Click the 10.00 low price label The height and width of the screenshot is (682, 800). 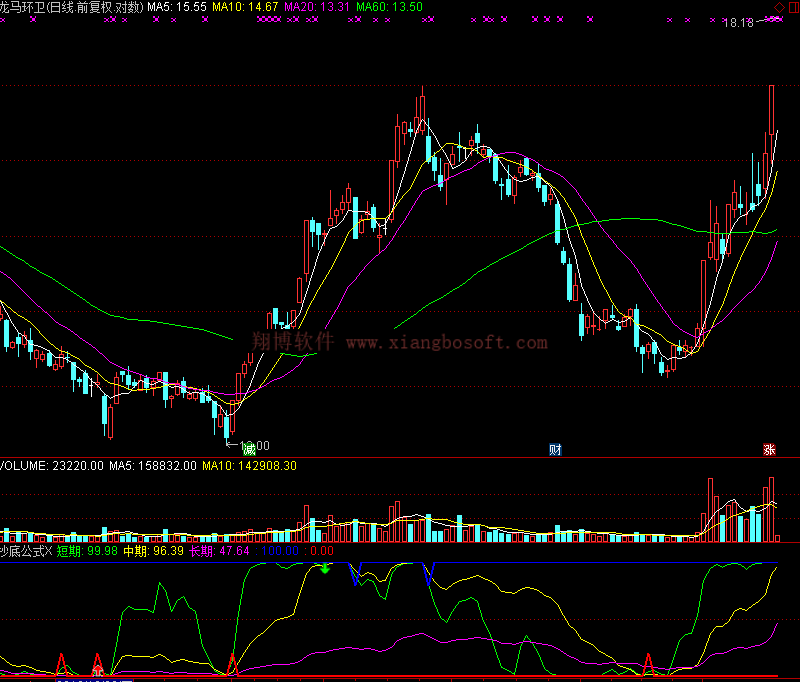pos(255,446)
